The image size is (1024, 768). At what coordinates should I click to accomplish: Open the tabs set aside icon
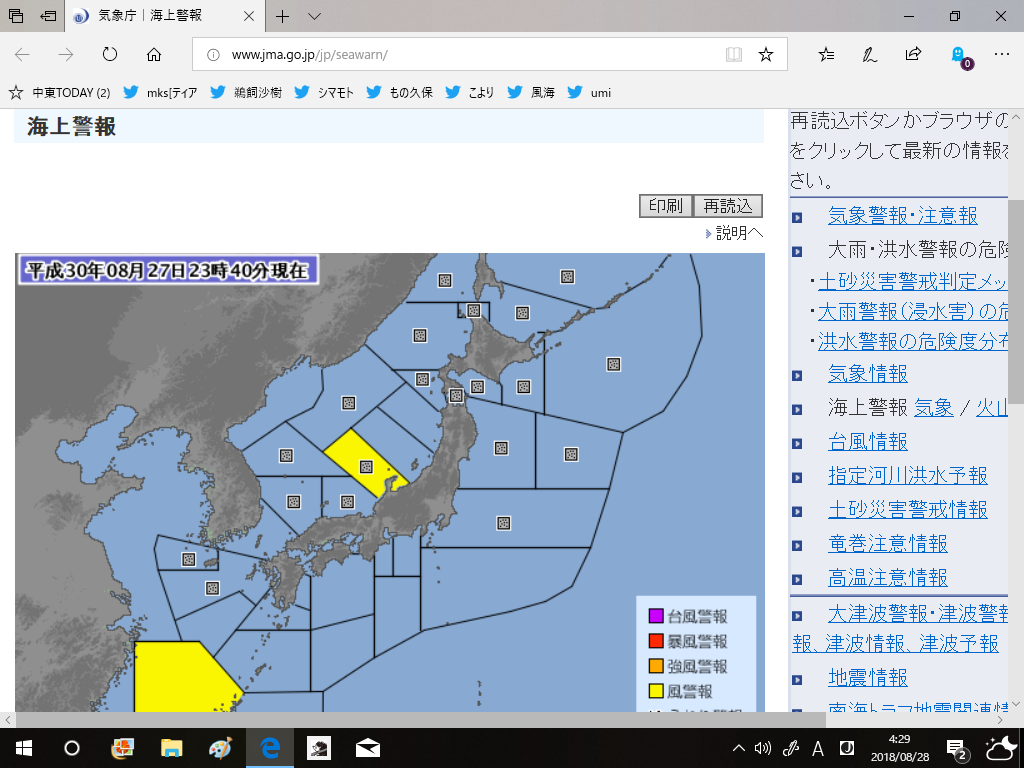(x=16, y=16)
